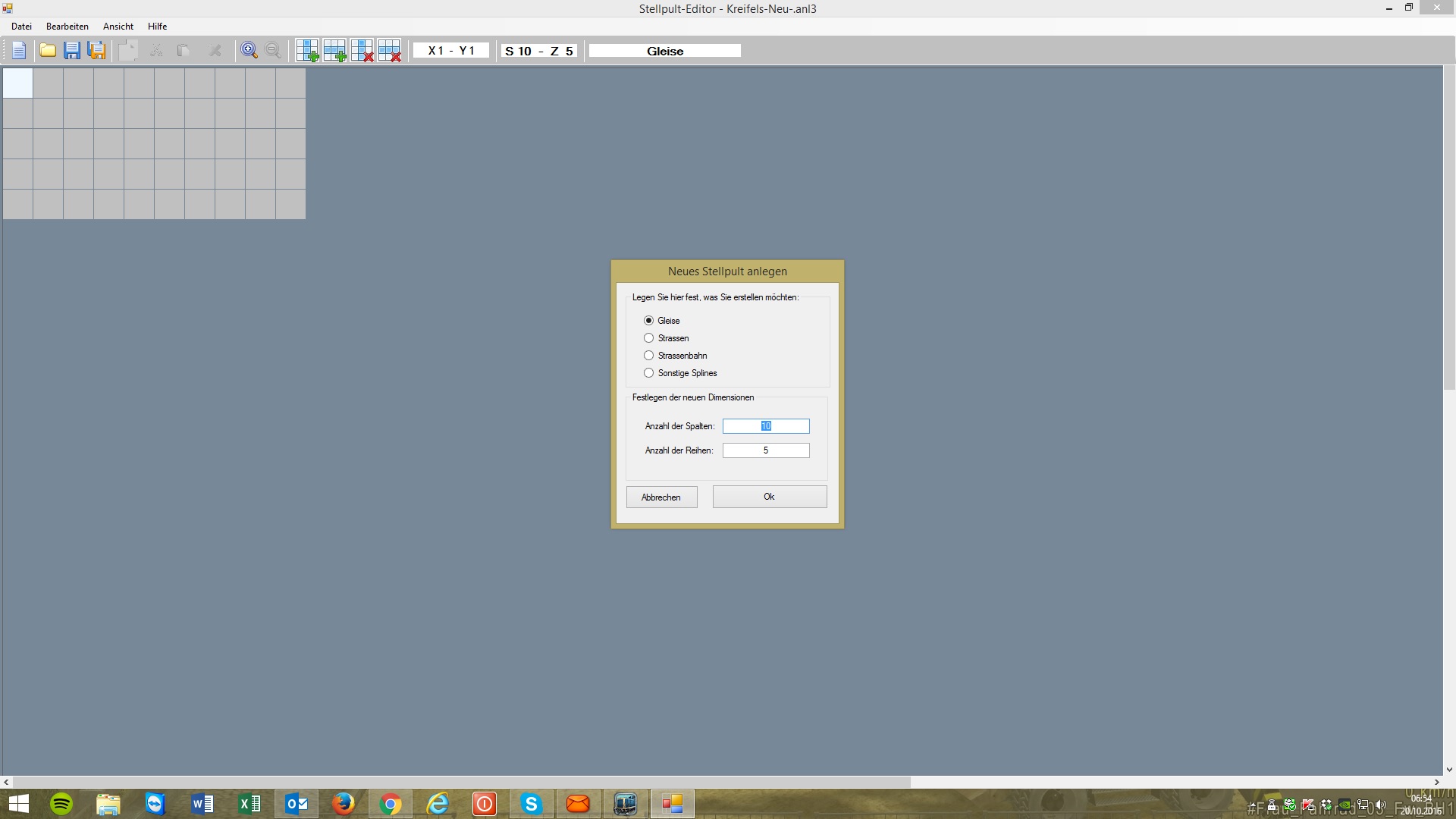The image size is (1456, 819).
Task: Open the Ansicht menu
Action: (118, 27)
